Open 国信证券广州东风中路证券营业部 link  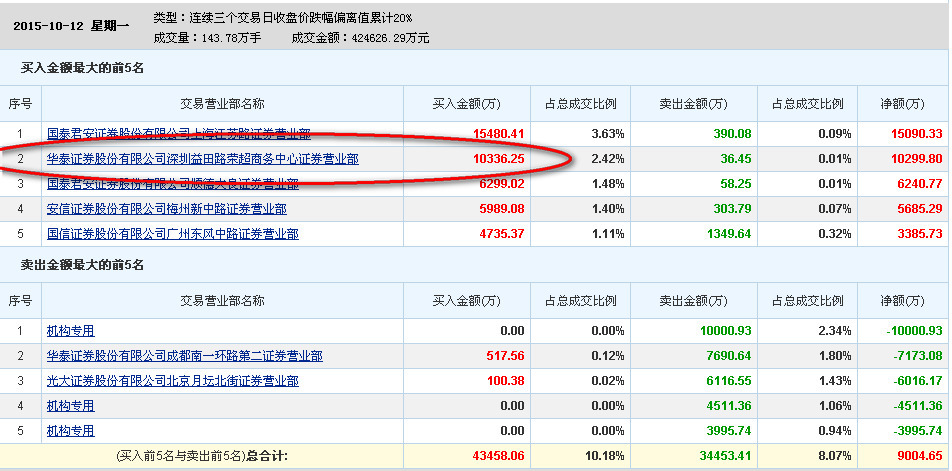pos(172,234)
